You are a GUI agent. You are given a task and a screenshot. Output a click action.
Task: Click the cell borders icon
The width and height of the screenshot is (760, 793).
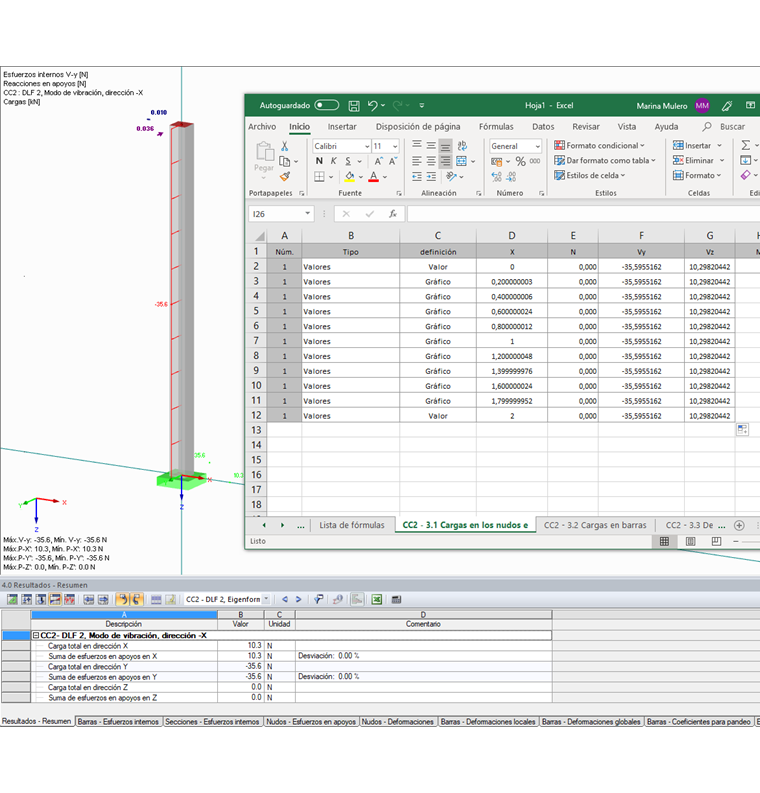[x=319, y=177]
